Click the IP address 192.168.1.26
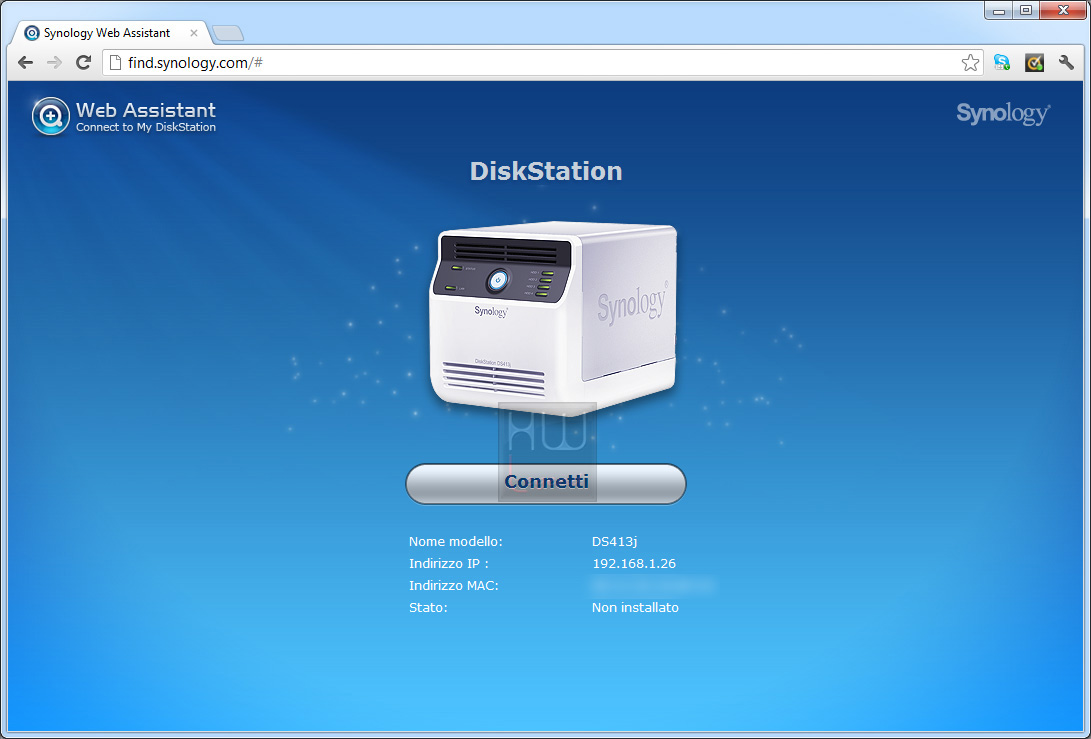Viewport: 1091px width, 739px height. click(x=634, y=564)
